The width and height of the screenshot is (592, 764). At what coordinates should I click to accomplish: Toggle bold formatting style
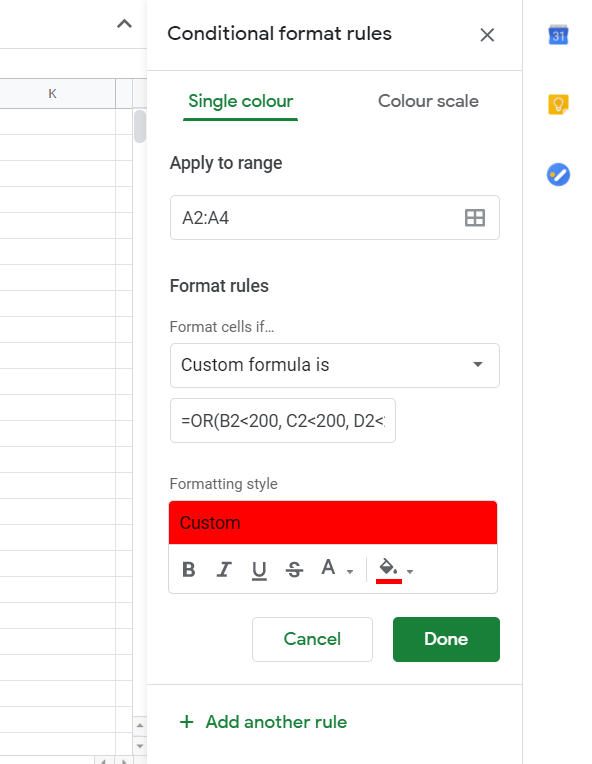(189, 569)
